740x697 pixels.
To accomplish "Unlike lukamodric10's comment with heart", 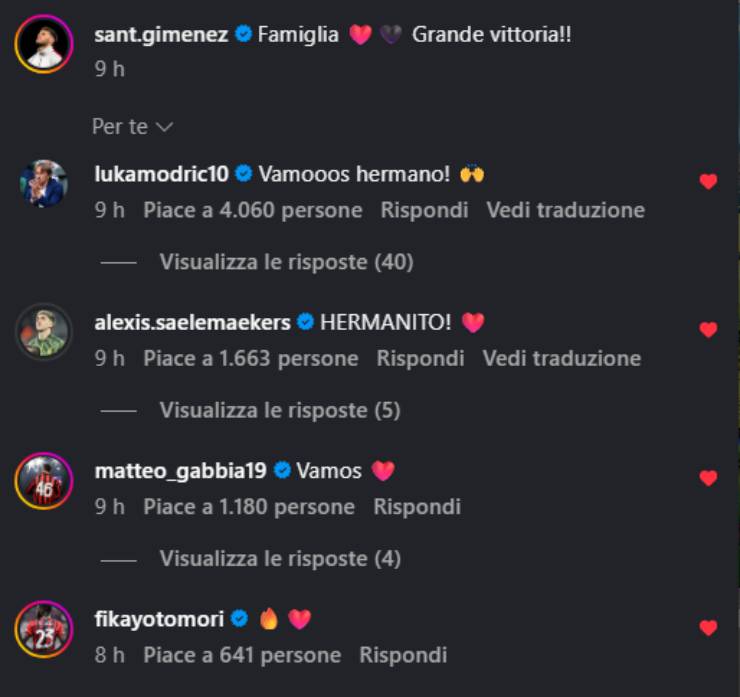I will coord(708,181).
